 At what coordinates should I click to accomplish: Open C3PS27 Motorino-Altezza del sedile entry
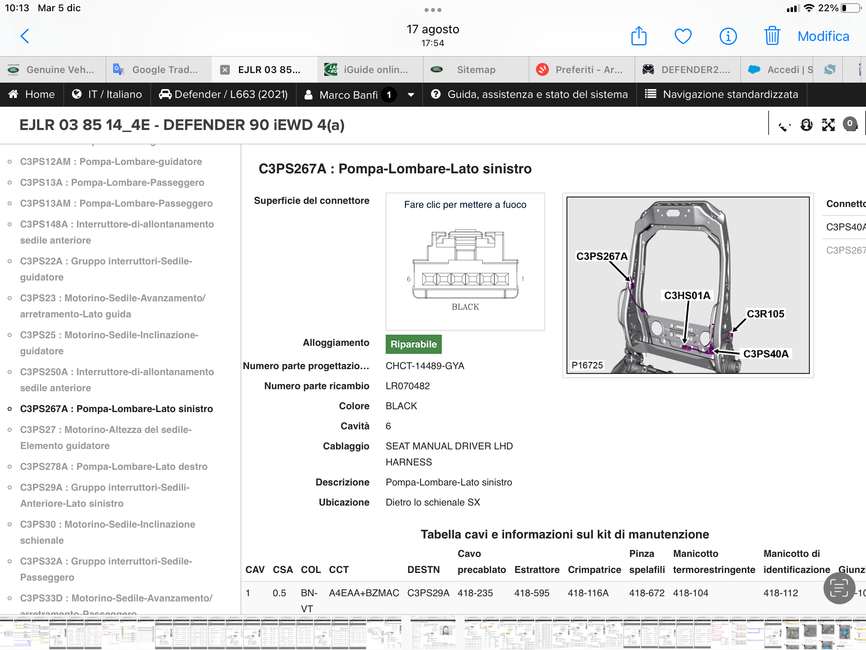point(106,437)
